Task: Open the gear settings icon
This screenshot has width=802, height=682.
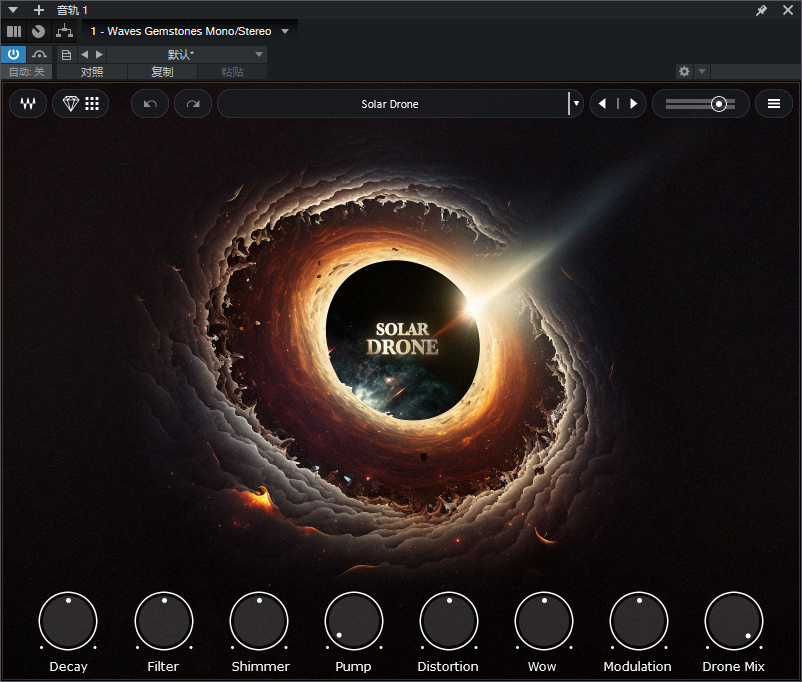Action: pos(684,72)
